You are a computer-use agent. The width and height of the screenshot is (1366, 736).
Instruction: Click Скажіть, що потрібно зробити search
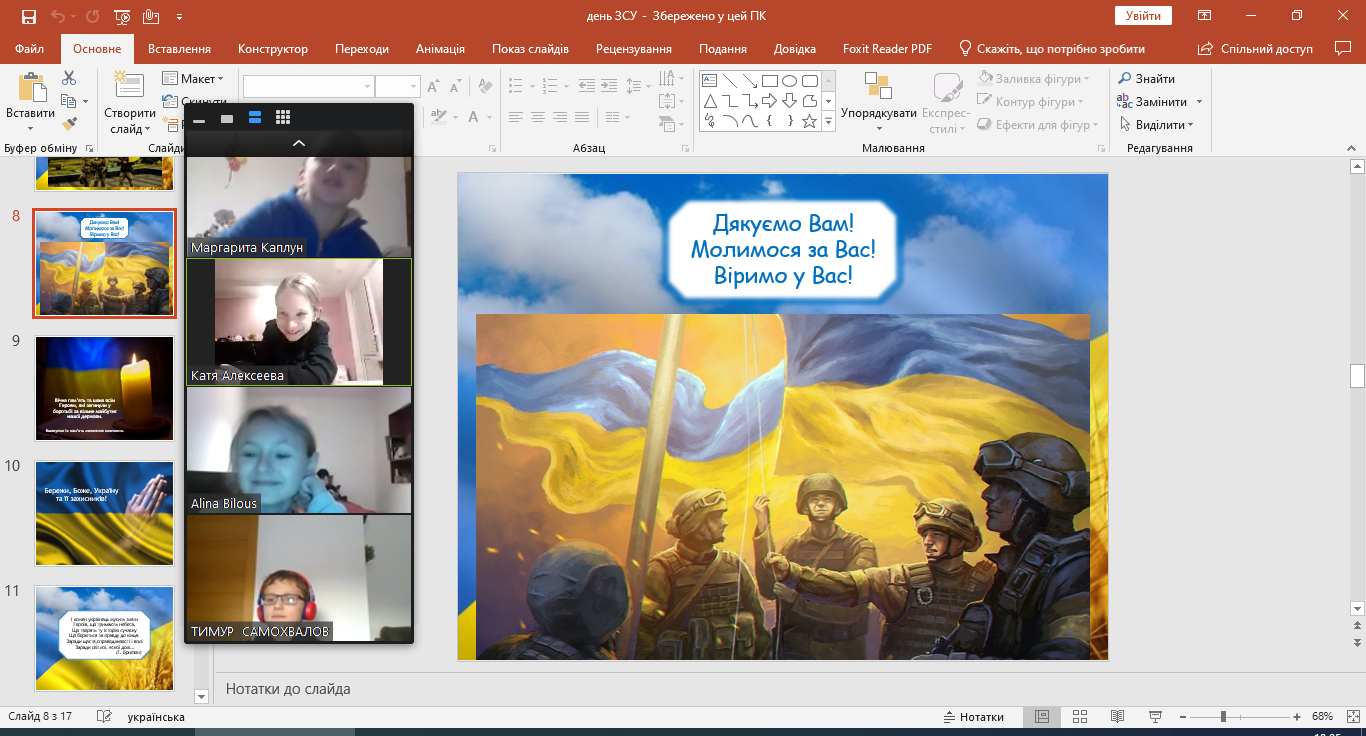pyautogui.click(x=1052, y=49)
